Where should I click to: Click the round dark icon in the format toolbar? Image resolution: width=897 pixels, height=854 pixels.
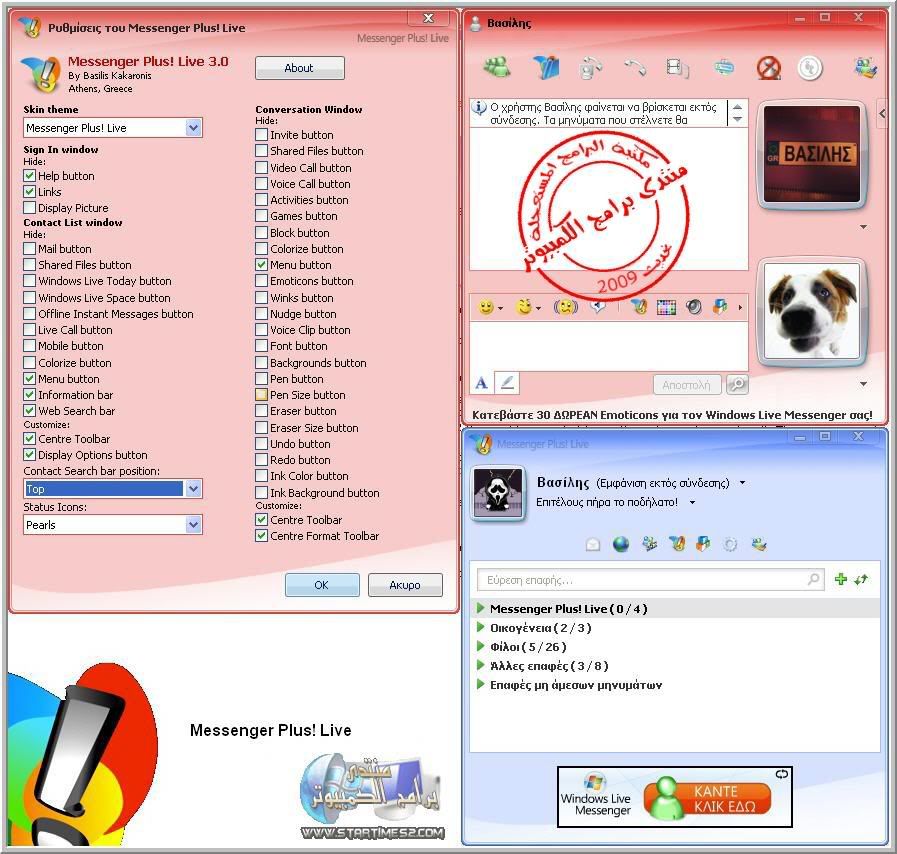[x=693, y=307]
